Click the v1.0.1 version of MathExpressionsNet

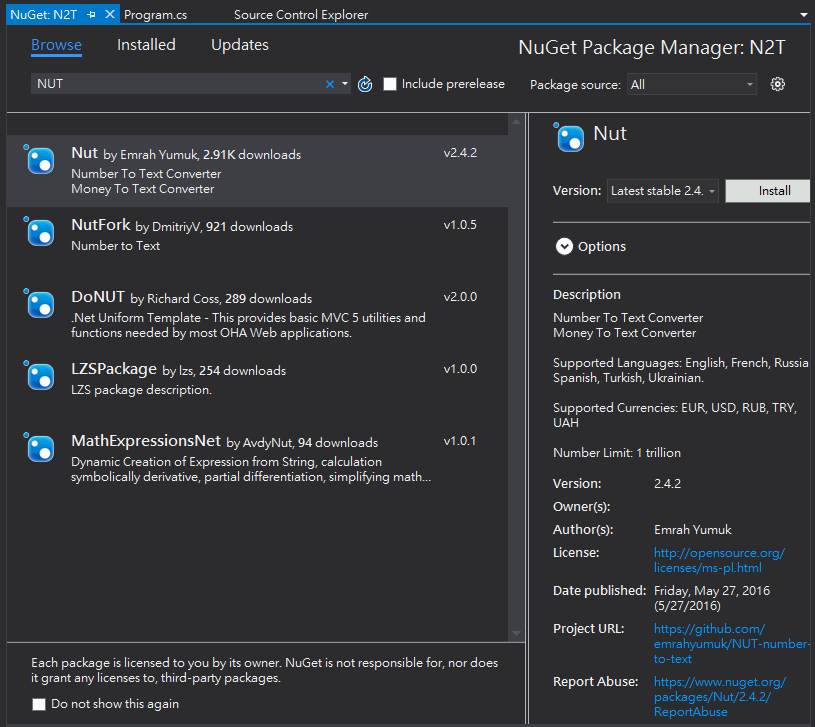pos(459,441)
